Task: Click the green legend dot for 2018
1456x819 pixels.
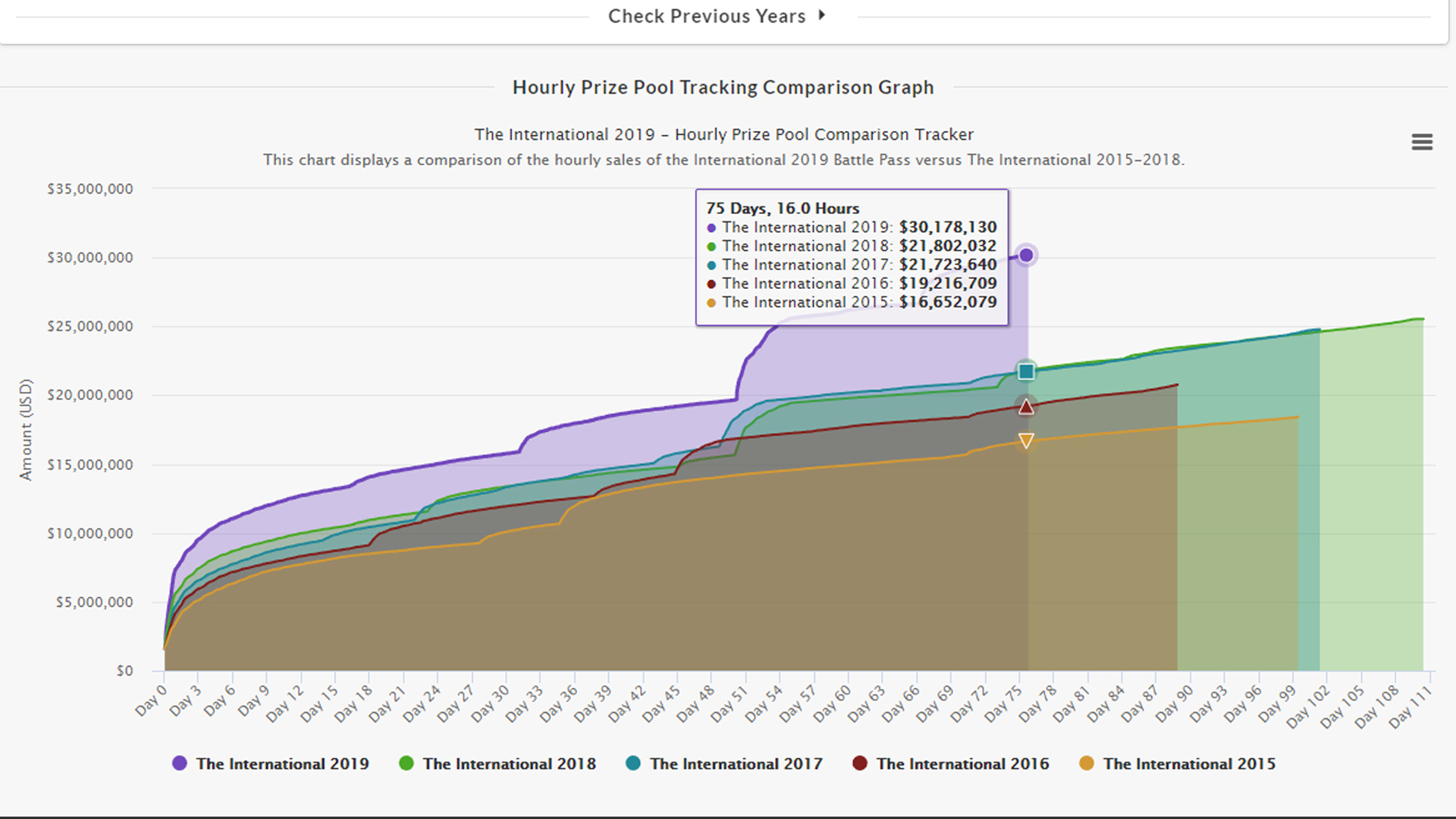Action: click(x=406, y=764)
